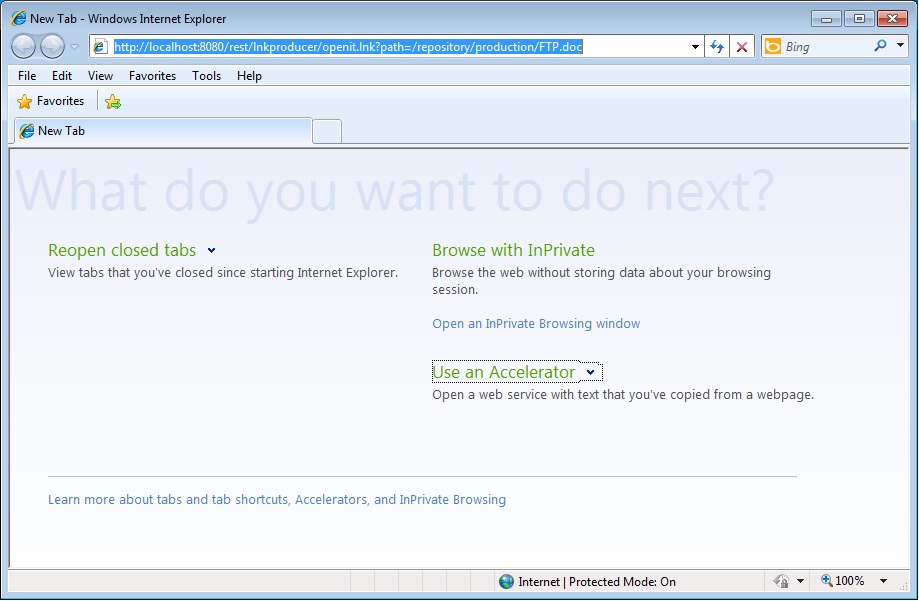919x601 pixels.
Task: Click the Refresh page icon
Action: (x=717, y=47)
